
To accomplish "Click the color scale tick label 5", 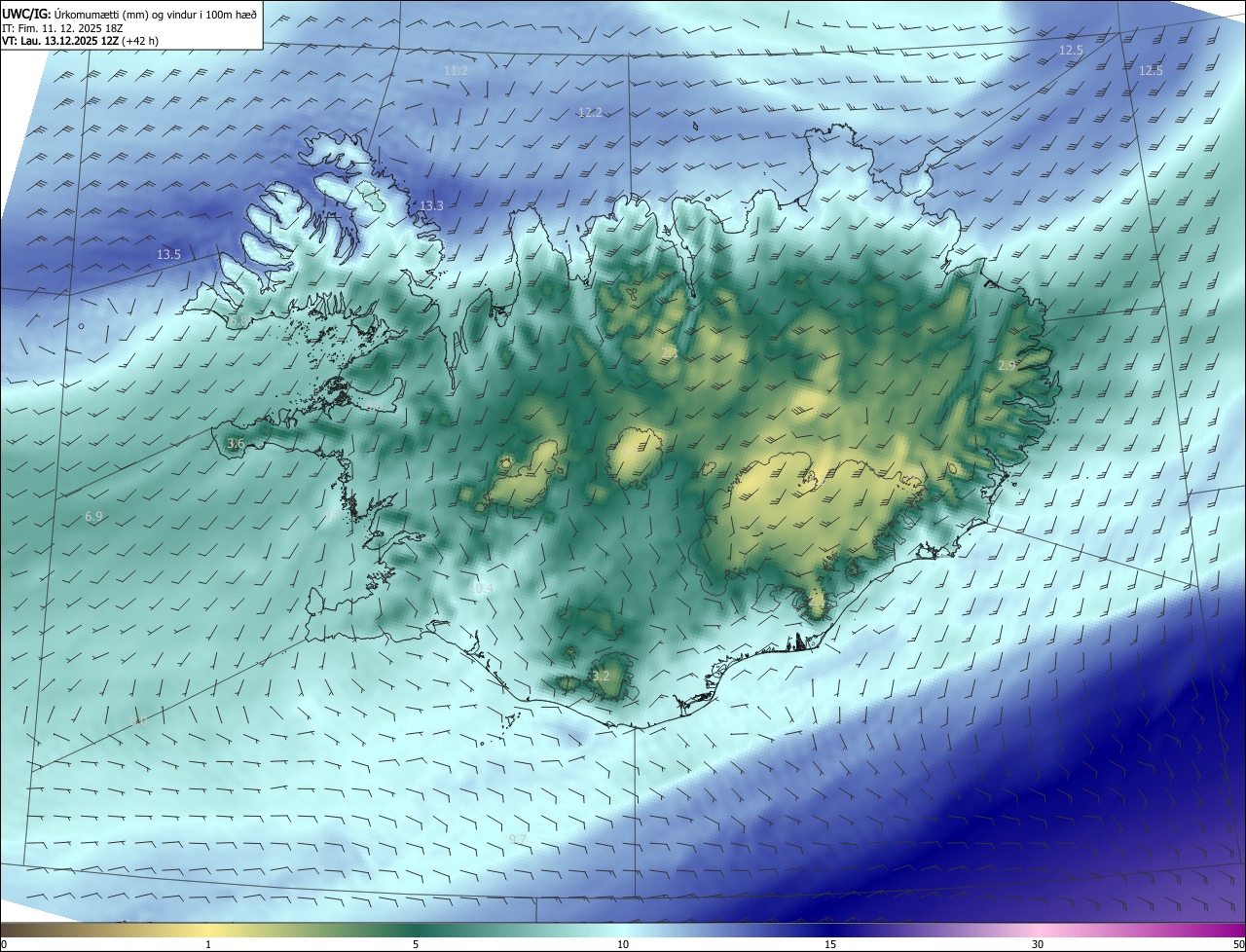I will [416, 944].
